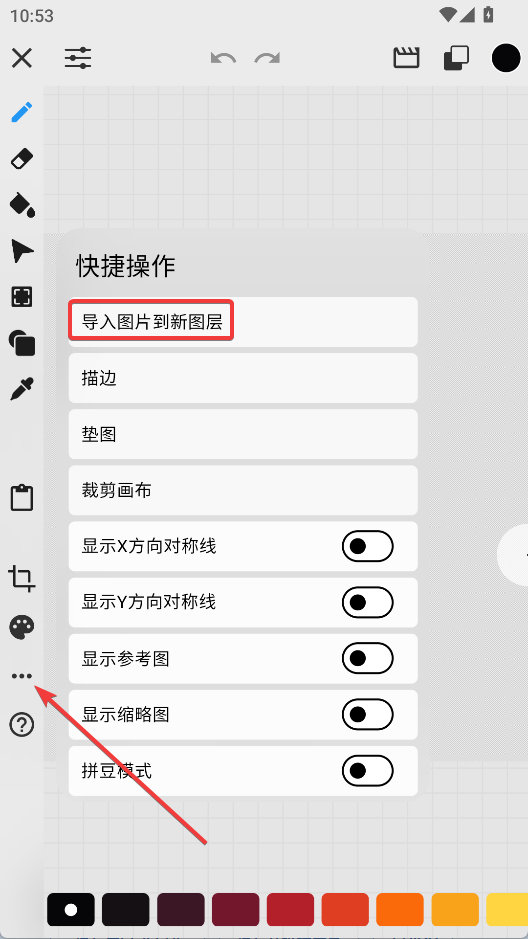
Task: Choose 描边 in quick actions
Action: tap(243, 378)
